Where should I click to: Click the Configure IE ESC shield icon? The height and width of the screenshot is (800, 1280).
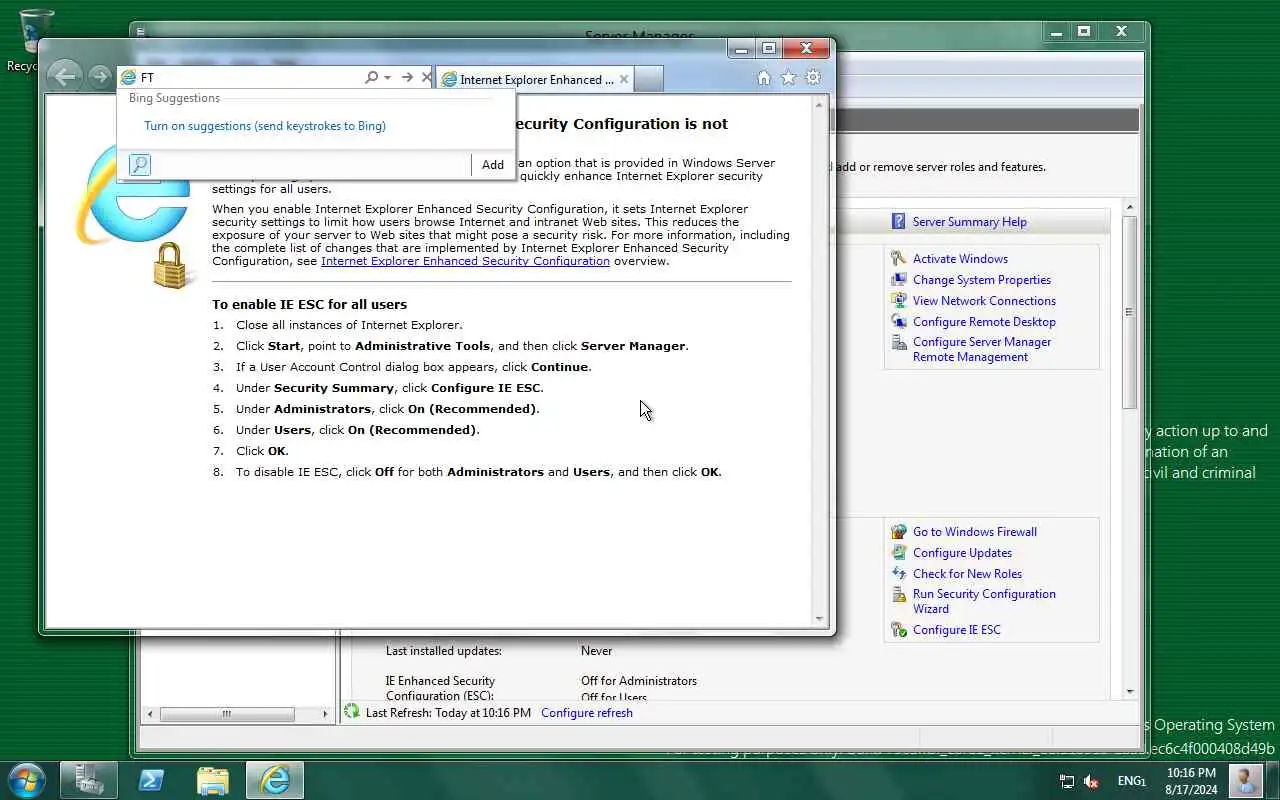[898, 630]
